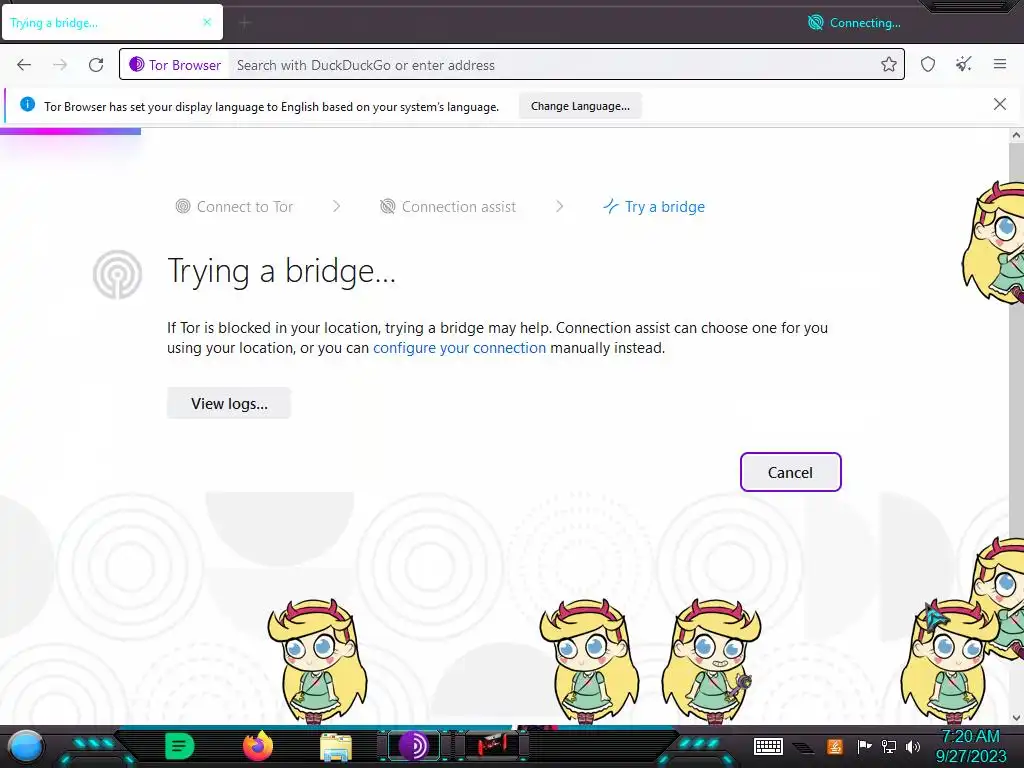Reload the current page

(96, 65)
